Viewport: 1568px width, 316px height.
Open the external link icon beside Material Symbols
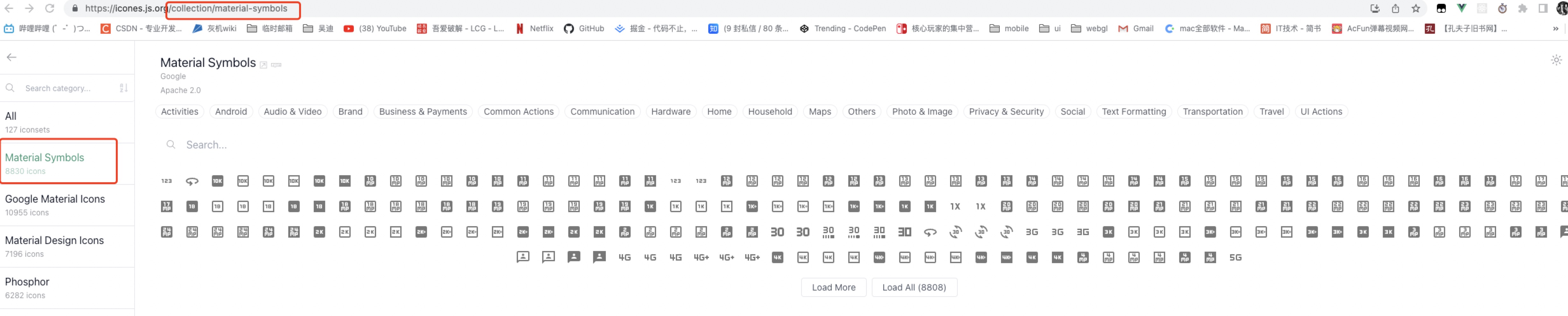pos(263,65)
